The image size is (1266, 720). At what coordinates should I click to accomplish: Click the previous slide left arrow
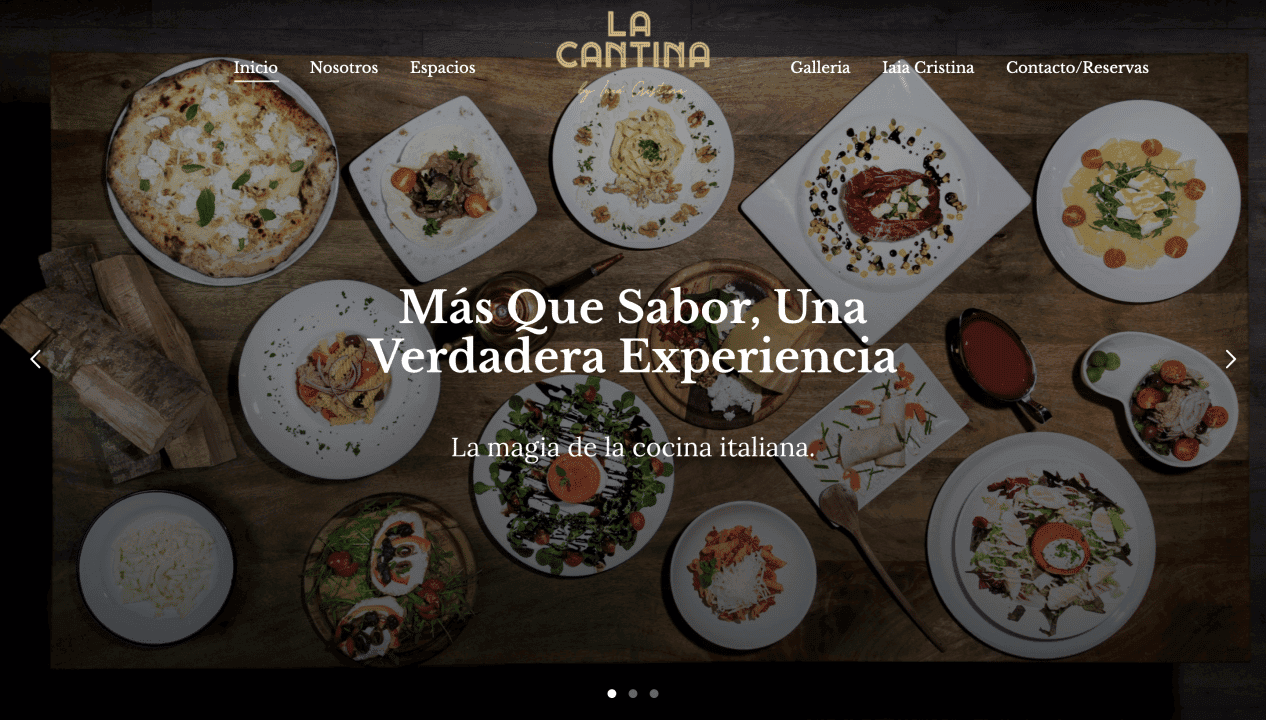36,359
